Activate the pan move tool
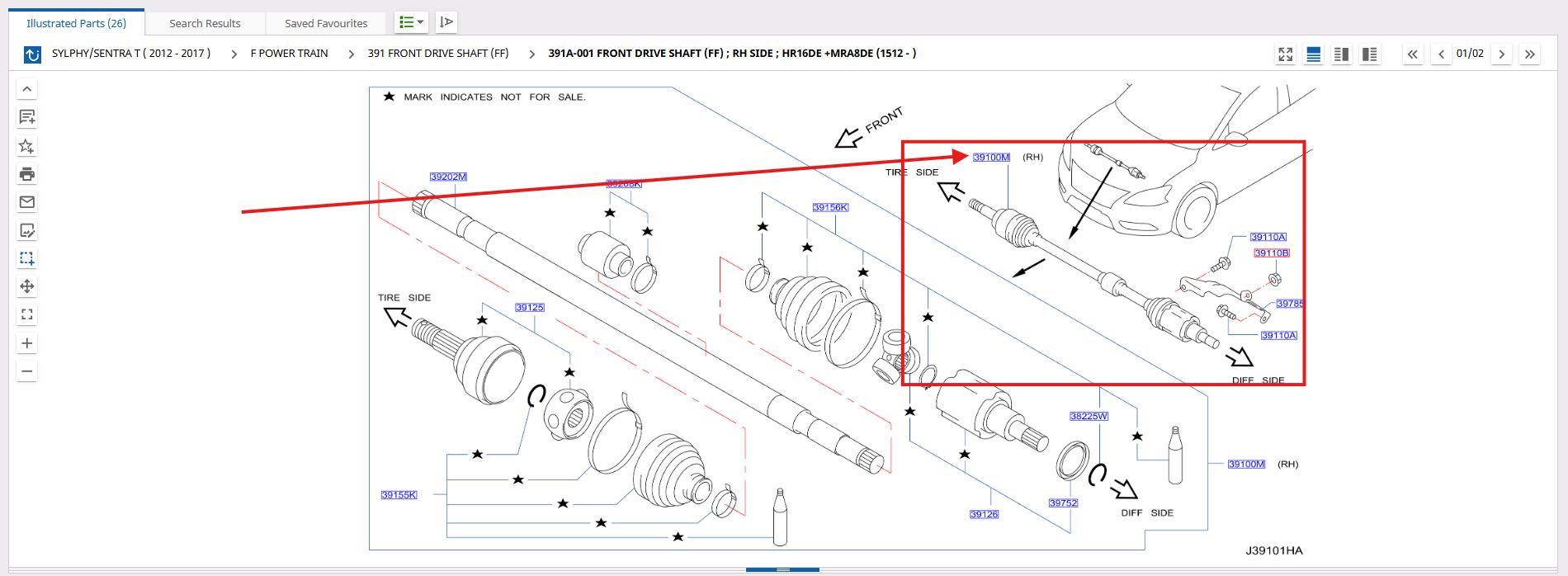The width and height of the screenshot is (1568, 576). click(27, 286)
